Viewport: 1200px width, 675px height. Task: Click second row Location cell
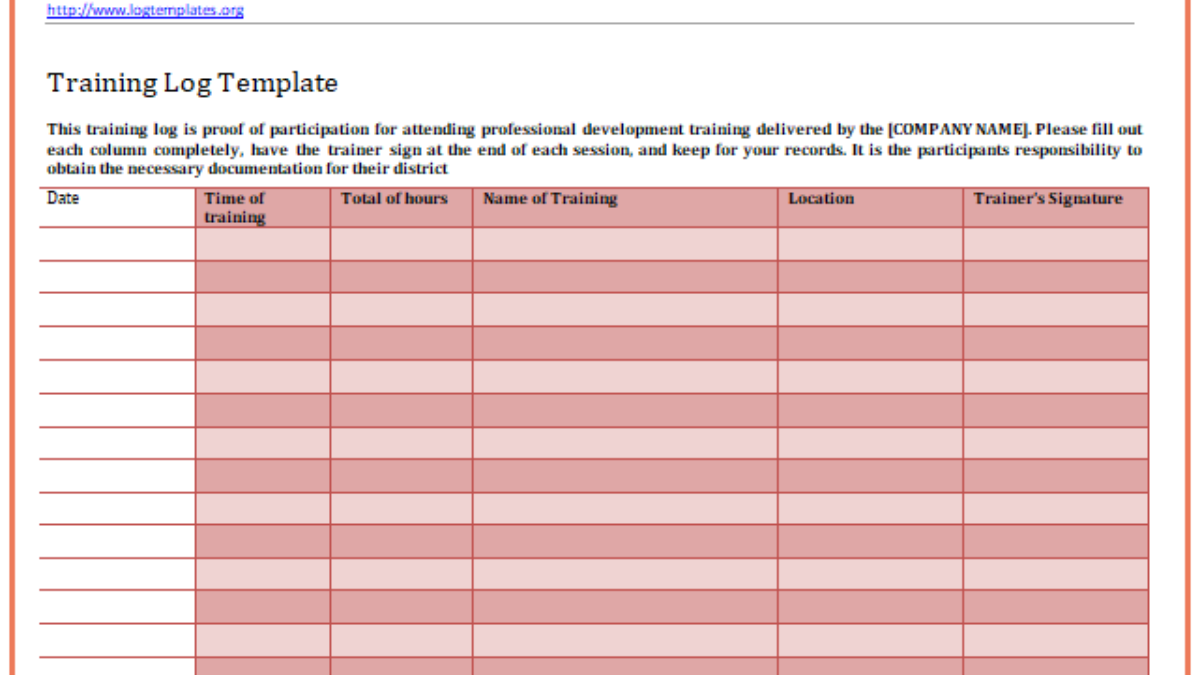tap(870, 277)
